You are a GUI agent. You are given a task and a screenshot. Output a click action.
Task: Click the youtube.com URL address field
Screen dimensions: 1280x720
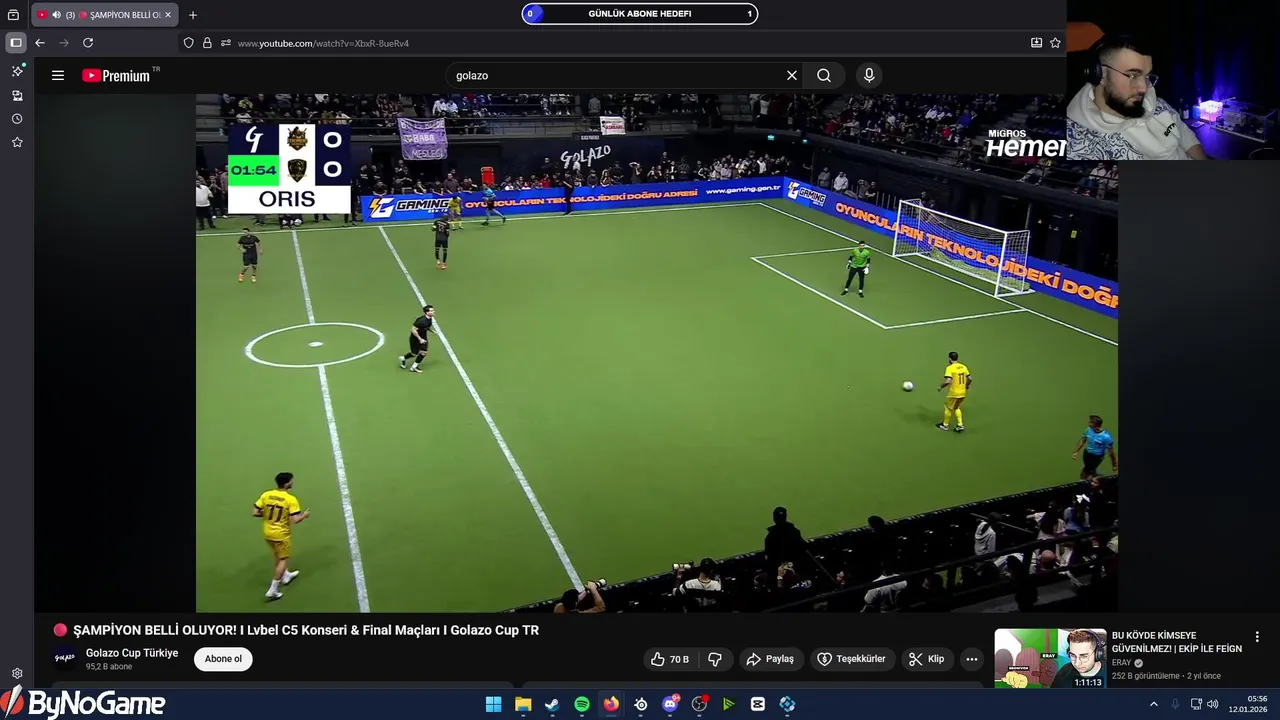pos(323,43)
